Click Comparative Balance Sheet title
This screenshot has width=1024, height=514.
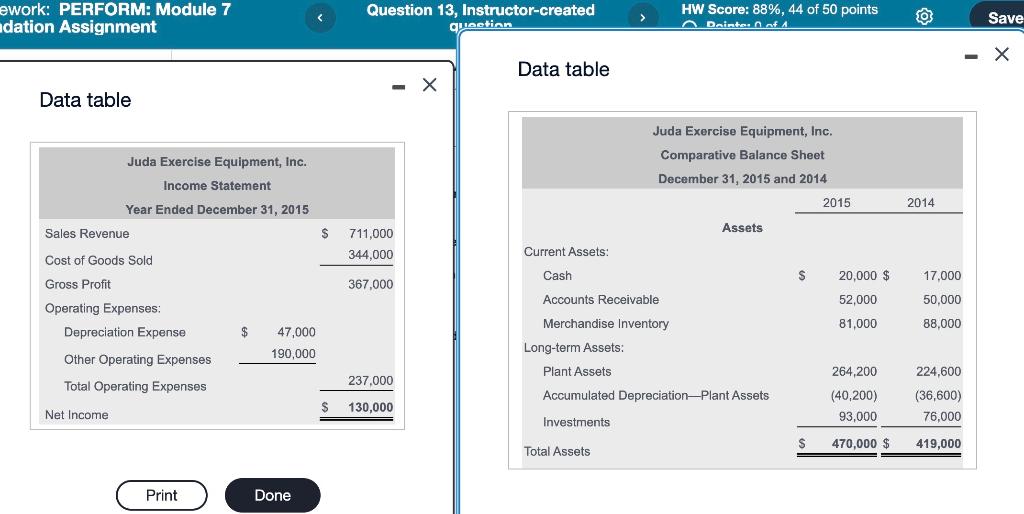tap(743, 155)
